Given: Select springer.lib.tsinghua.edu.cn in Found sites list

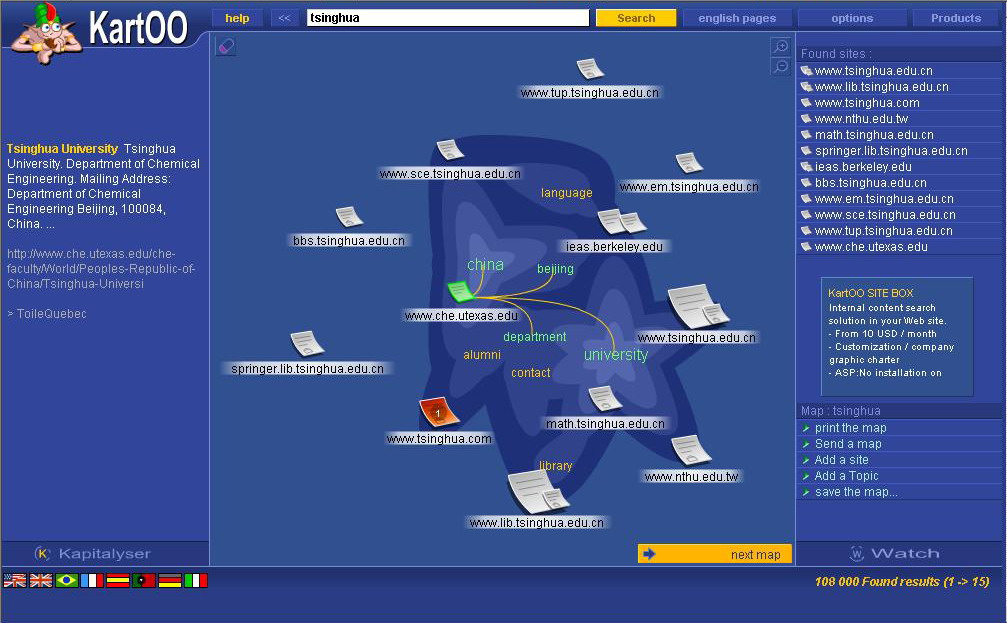Looking at the screenshot, I should (x=900, y=151).
